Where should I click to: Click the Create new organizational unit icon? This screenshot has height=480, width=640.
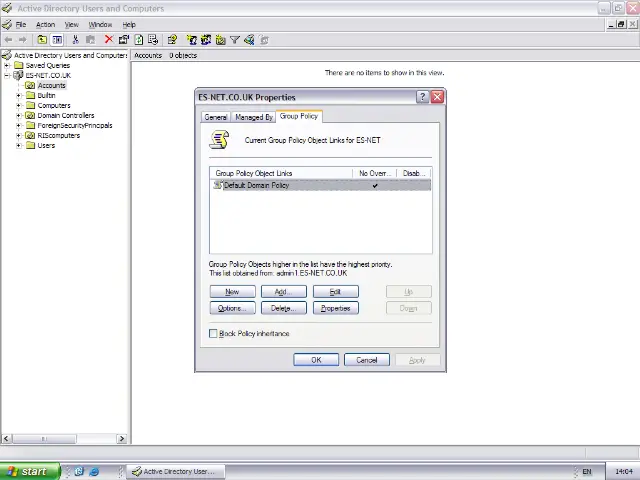(221, 40)
